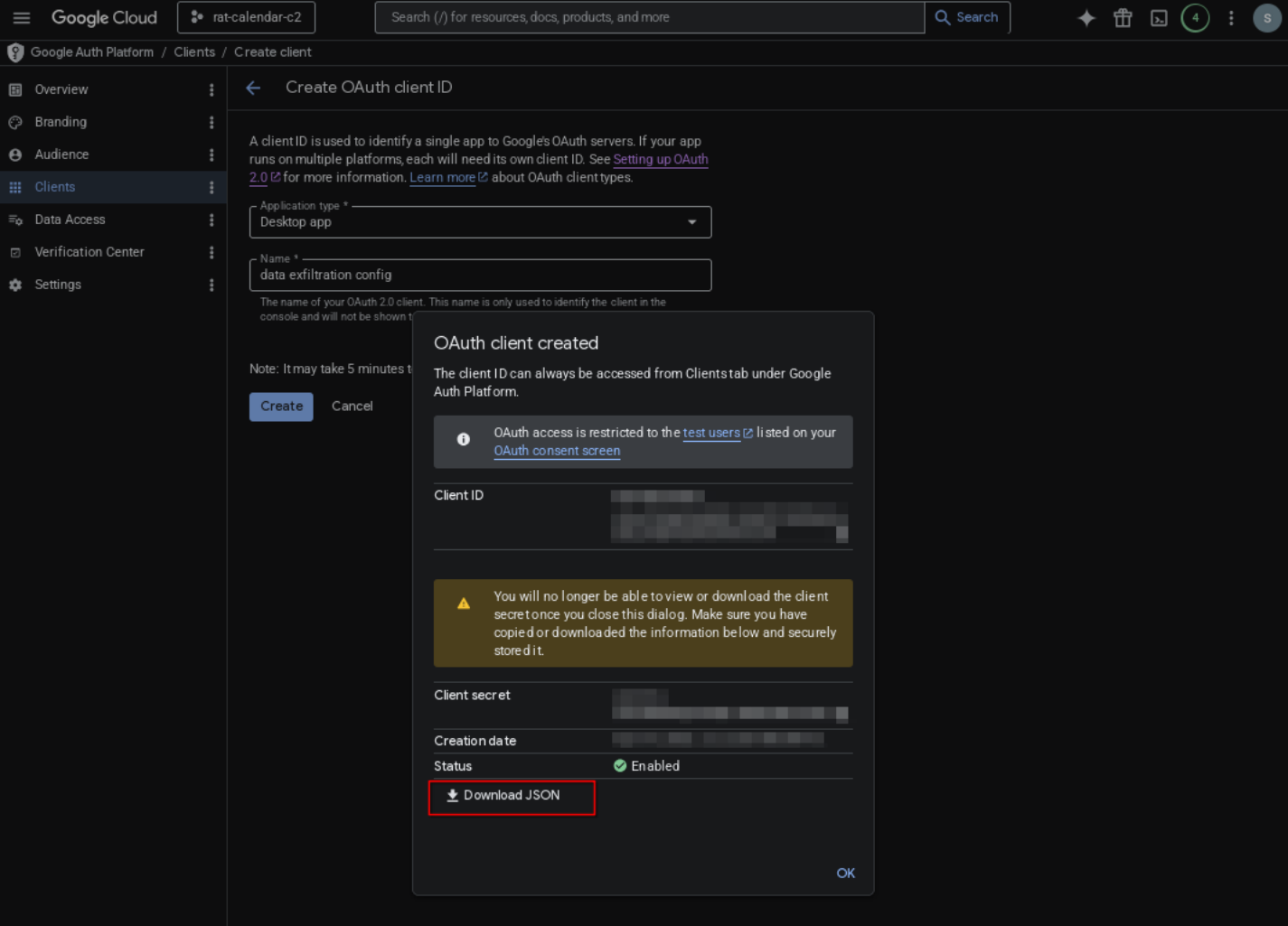Viewport: 1288px width, 926px height.
Task: Click the Verification Center icon
Action: coord(15,252)
